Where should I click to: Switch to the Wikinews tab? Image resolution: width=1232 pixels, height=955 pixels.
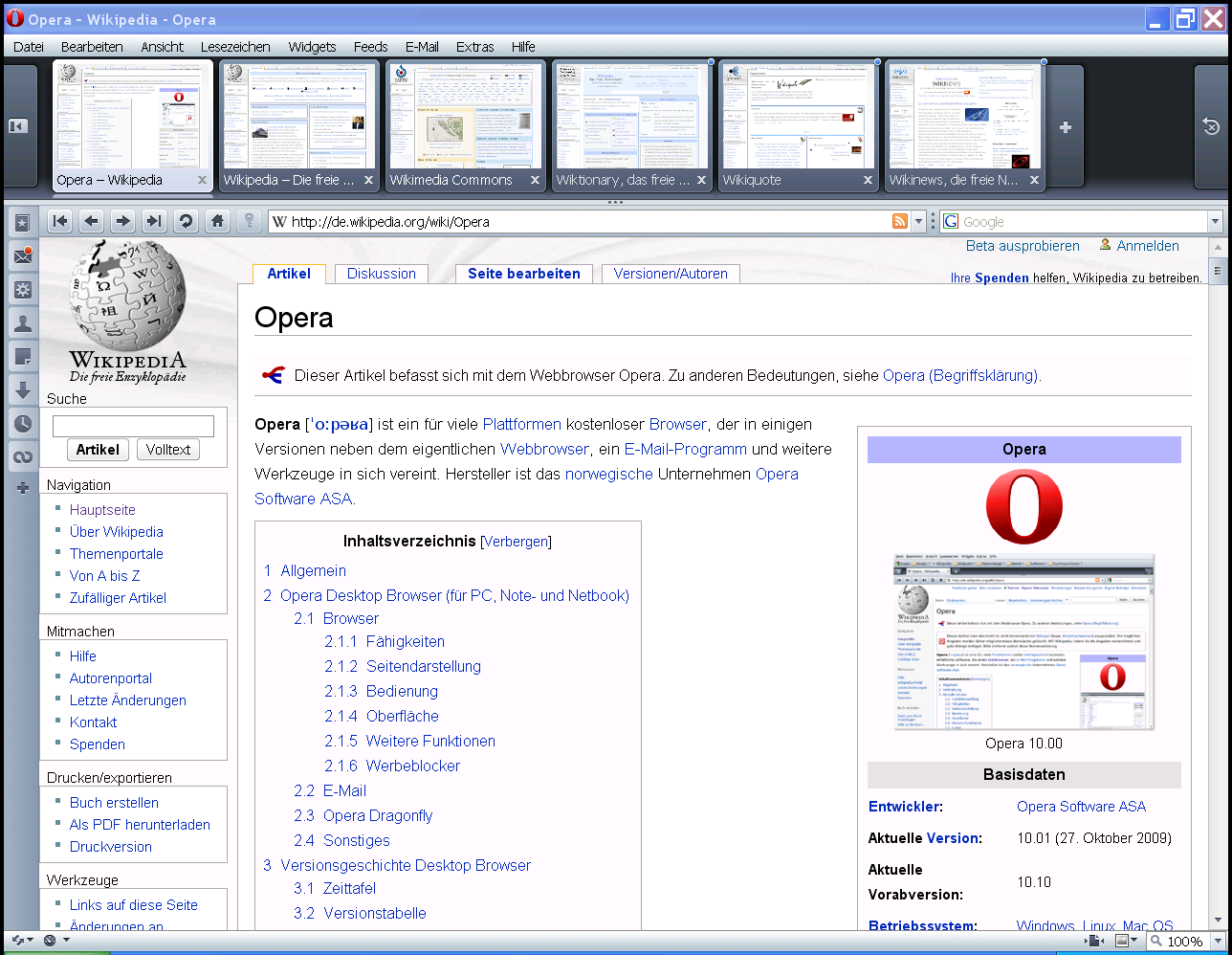tap(965, 126)
